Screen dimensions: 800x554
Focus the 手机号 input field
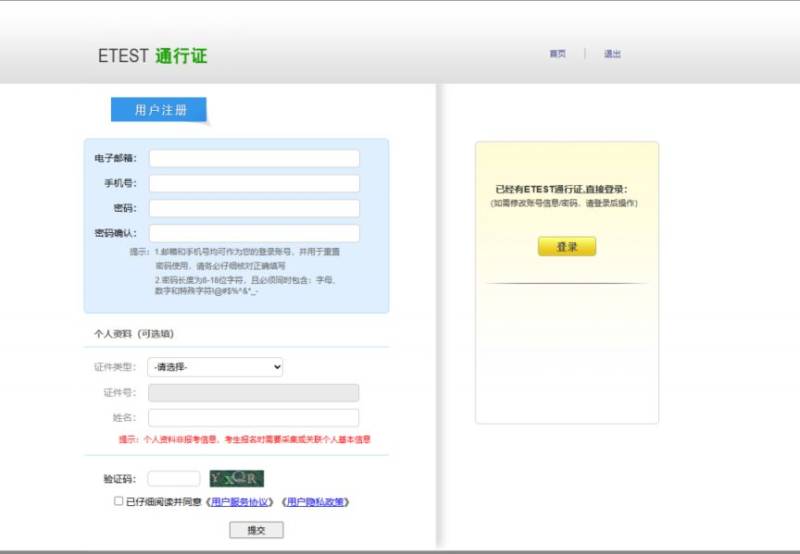point(254,183)
